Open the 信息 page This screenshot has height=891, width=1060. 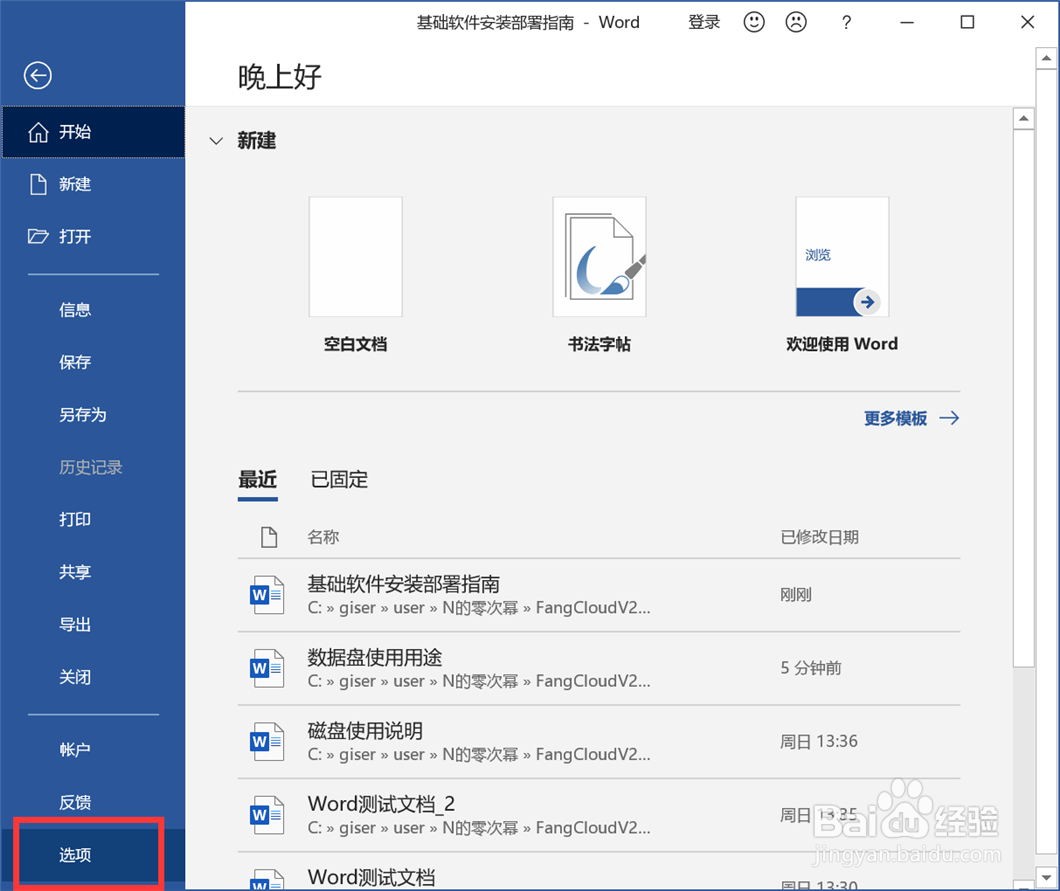coord(93,310)
